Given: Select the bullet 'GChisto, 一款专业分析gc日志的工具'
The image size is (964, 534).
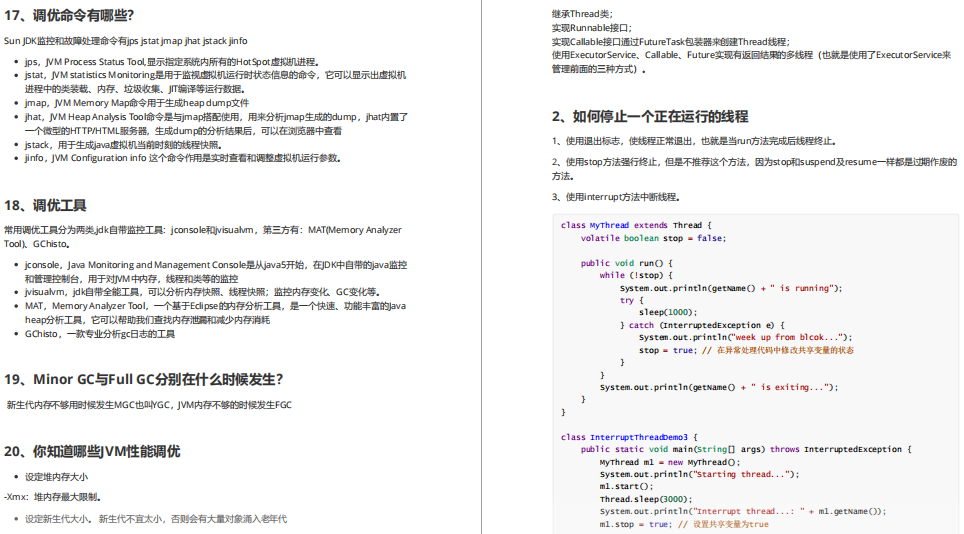Looking at the screenshot, I should pyautogui.click(x=100, y=334).
